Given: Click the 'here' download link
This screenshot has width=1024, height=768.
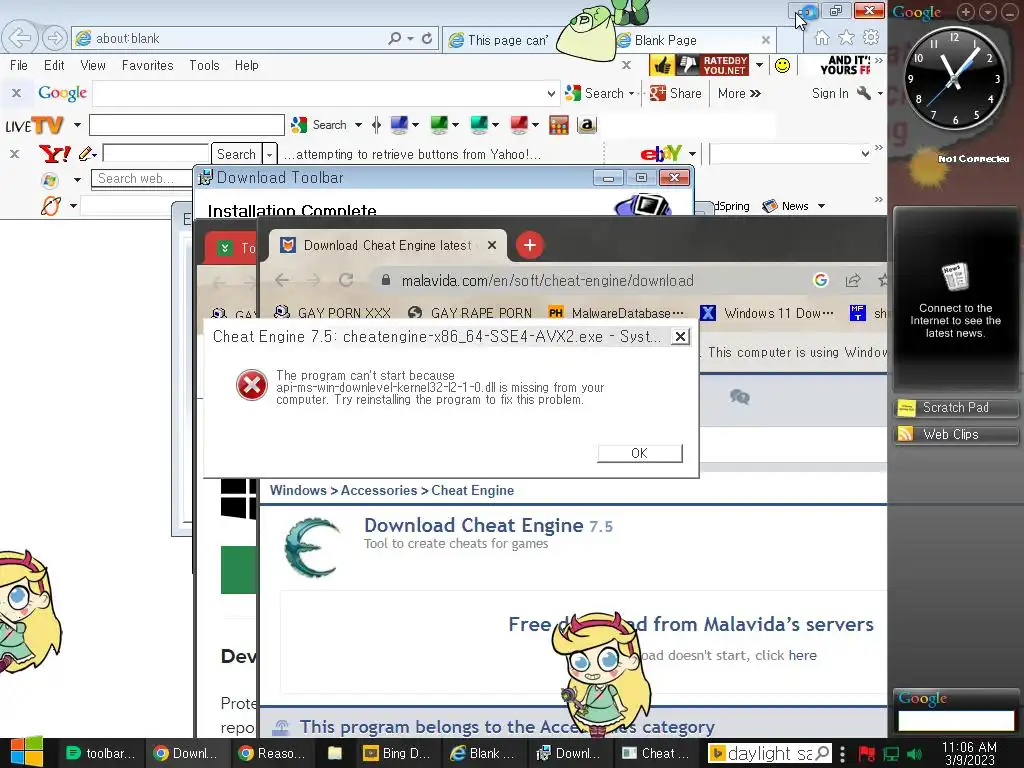Looking at the screenshot, I should (802, 656).
